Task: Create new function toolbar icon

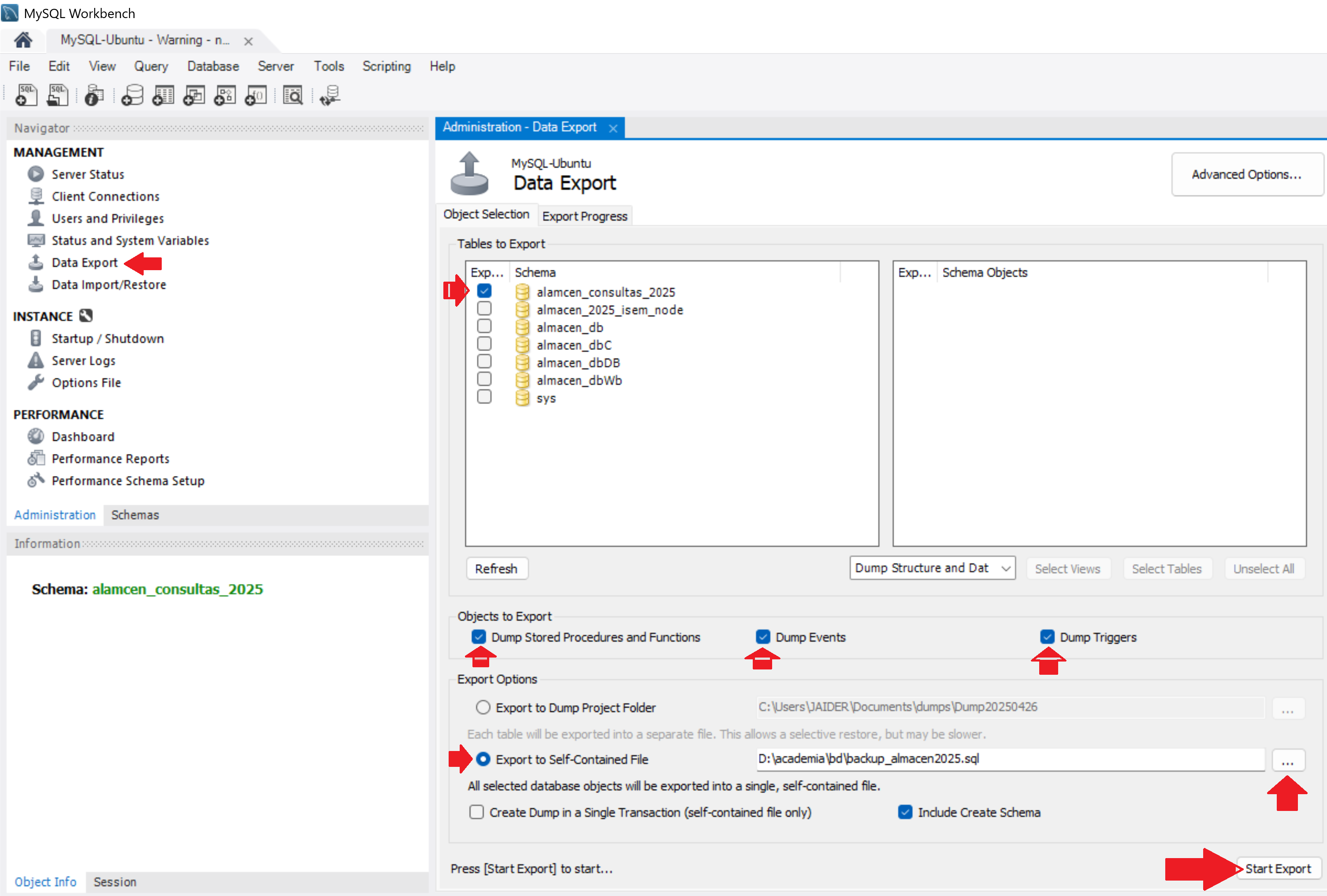Action: [256, 95]
